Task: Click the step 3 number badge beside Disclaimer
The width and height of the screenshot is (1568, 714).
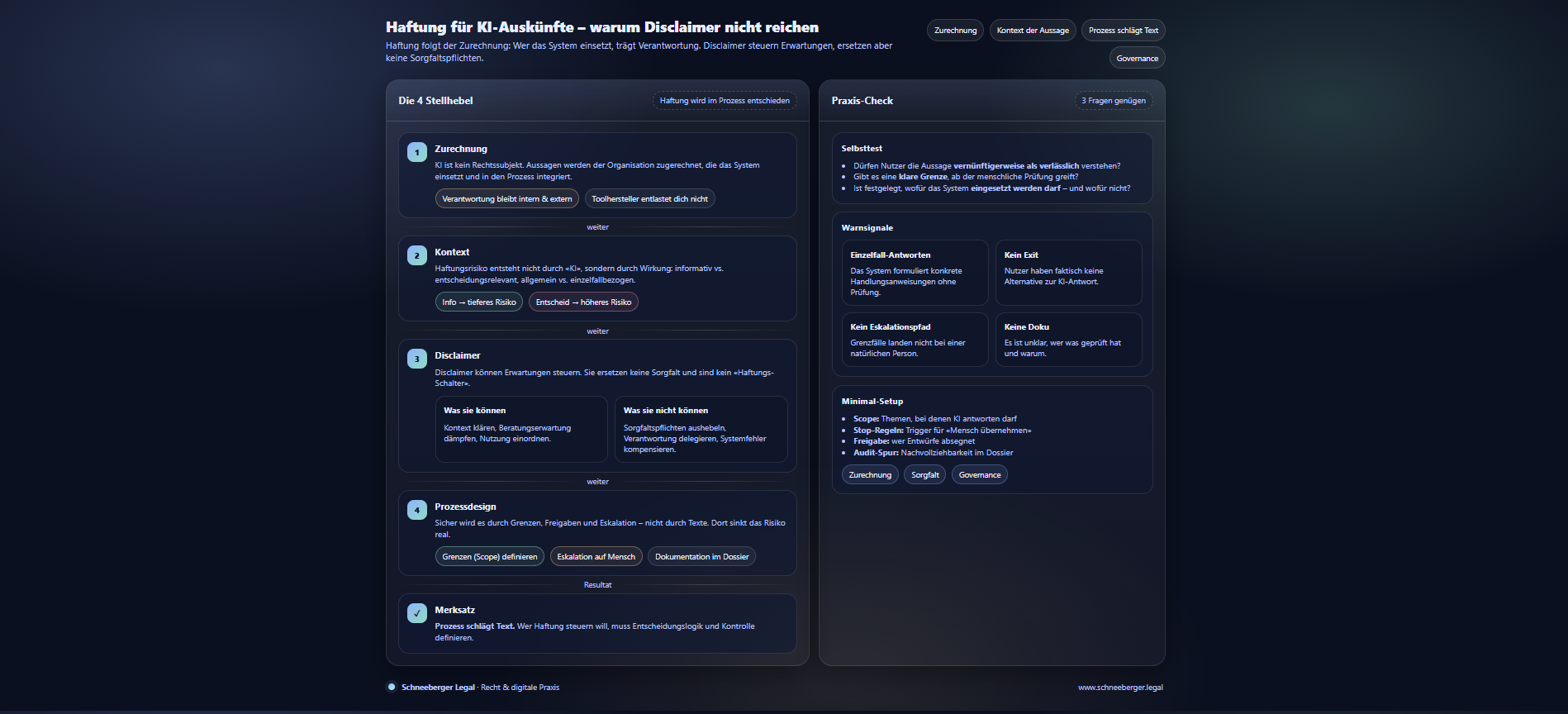Action: [x=417, y=359]
